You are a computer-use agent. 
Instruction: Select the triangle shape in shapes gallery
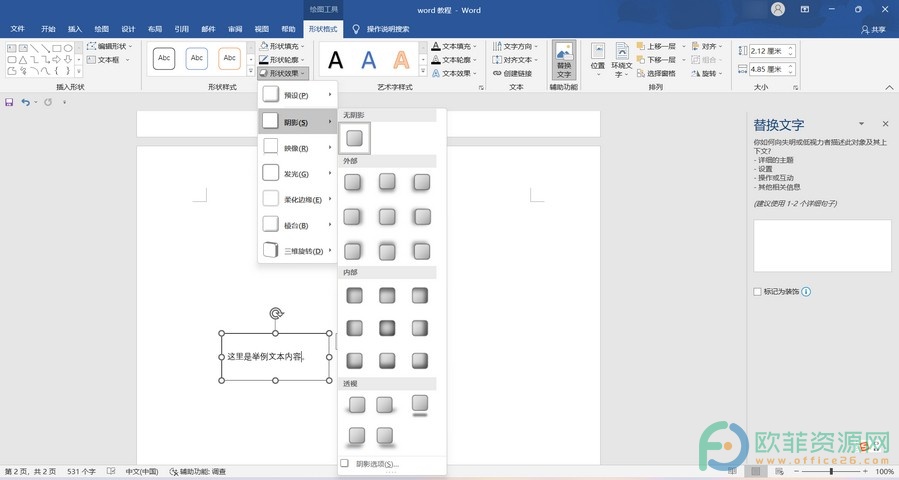click(22, 60)
